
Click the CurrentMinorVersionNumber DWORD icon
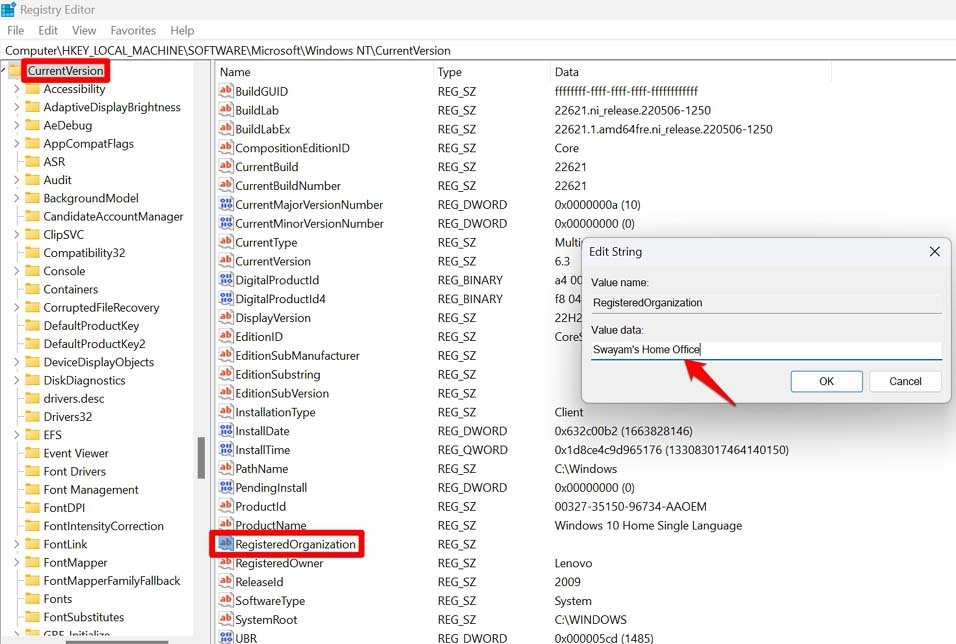click(x=226, y=223)
